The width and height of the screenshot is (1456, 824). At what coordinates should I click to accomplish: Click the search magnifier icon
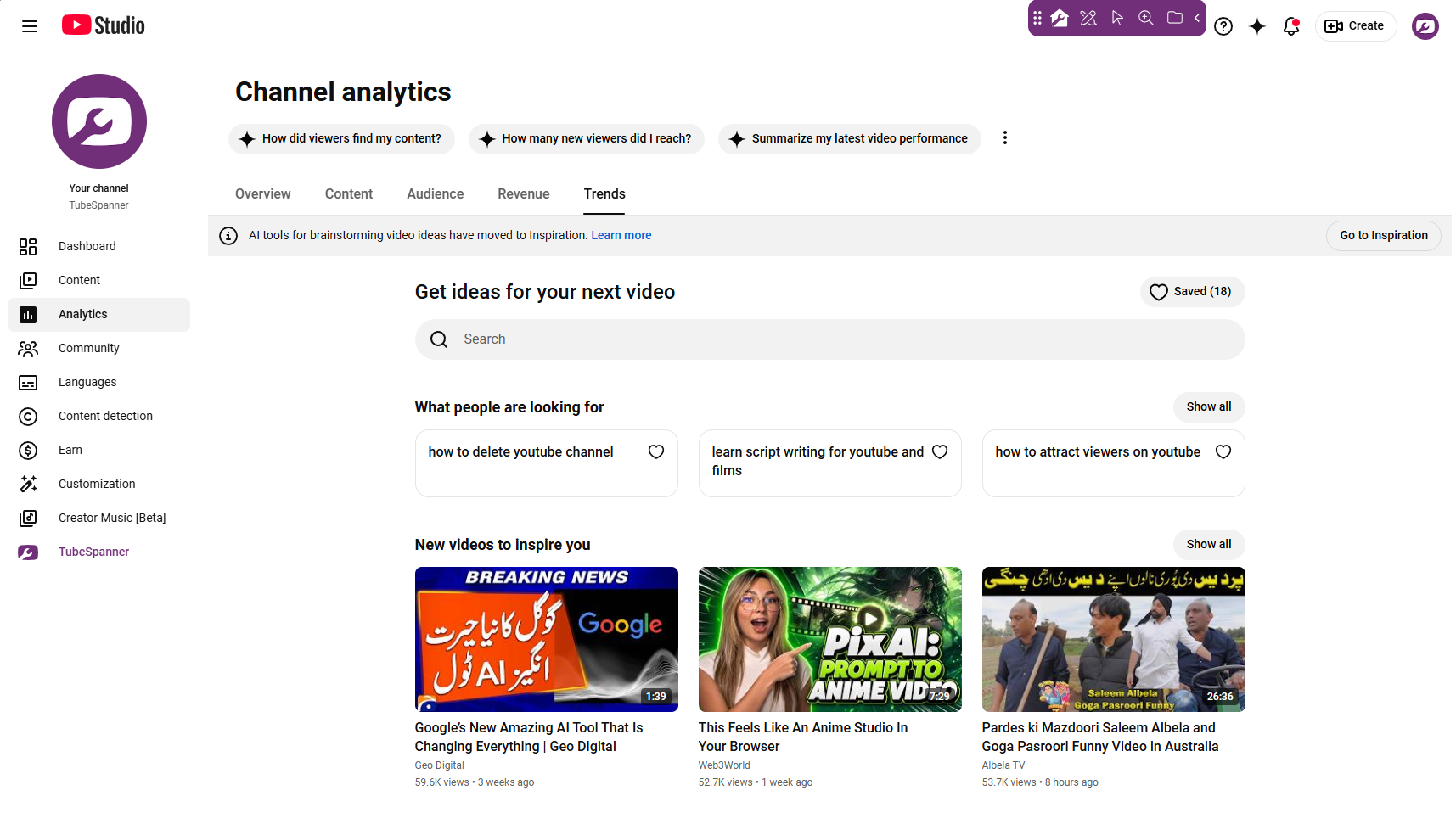point(439,339)
